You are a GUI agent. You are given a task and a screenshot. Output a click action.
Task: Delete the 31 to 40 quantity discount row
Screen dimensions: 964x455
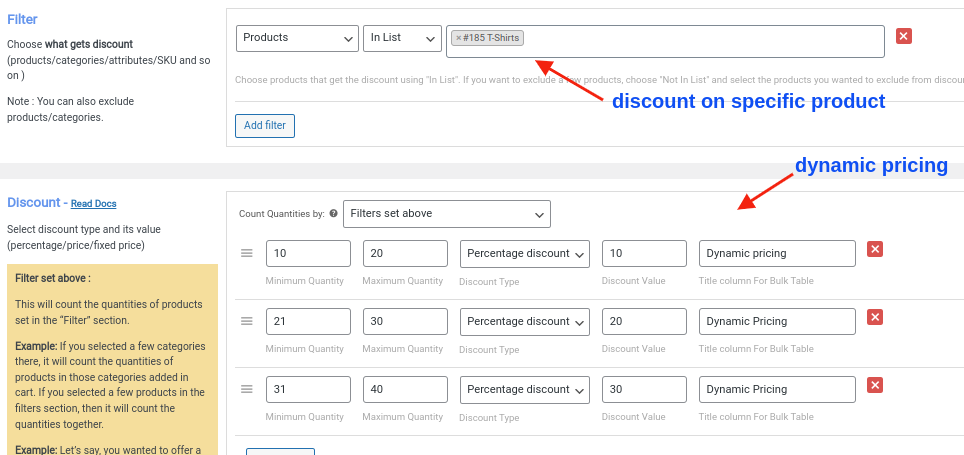pos(875,386)
